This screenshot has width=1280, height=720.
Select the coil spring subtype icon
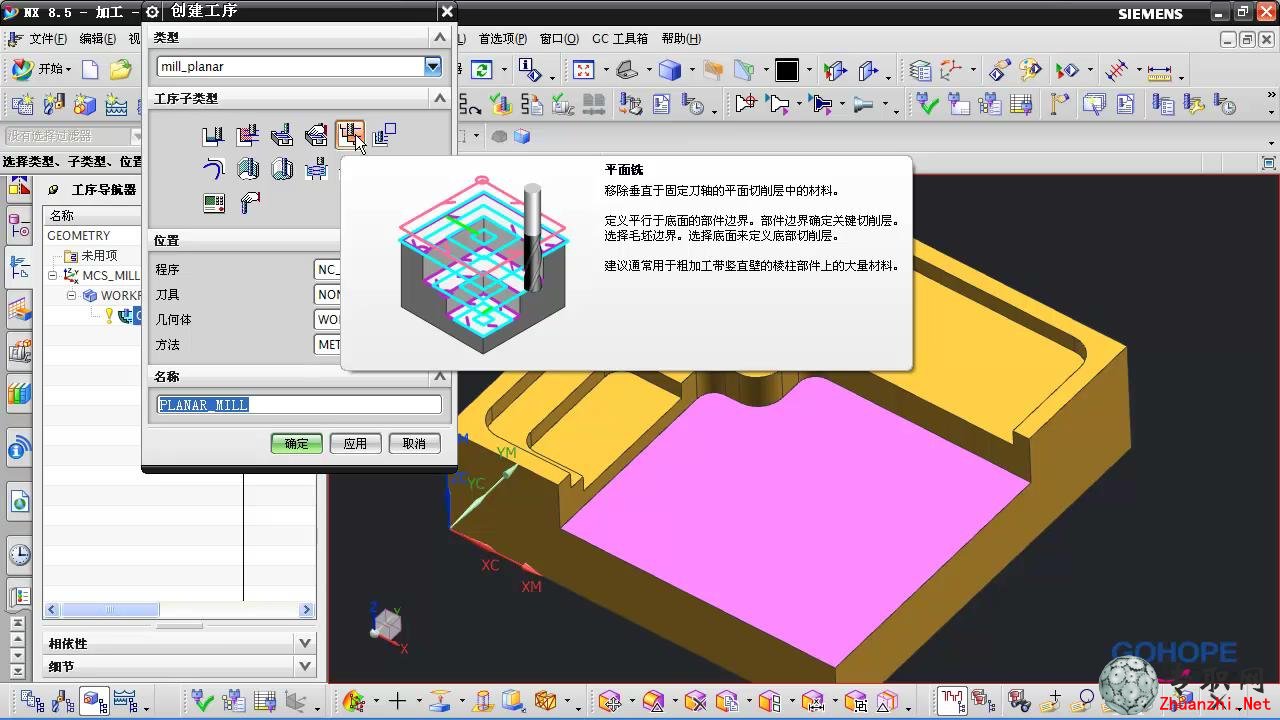[x=316, y=169]
